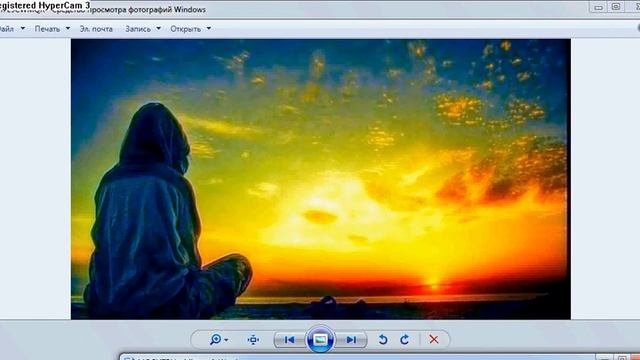Rotate the photo counterclockwise
Screen dimensions: 640x360
click(382, 340)
